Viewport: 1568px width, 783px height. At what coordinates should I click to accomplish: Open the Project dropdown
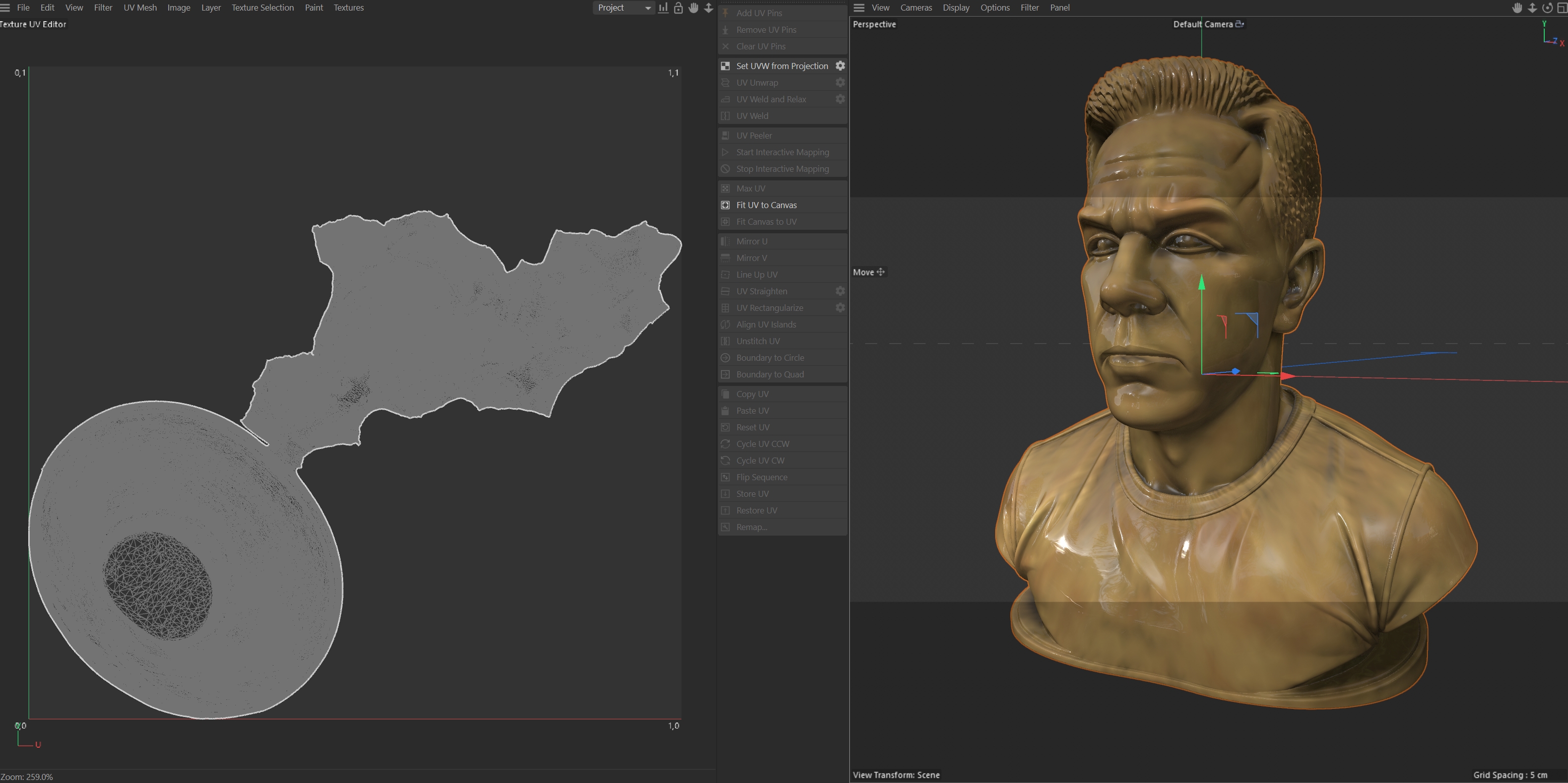tap(623, 8)
